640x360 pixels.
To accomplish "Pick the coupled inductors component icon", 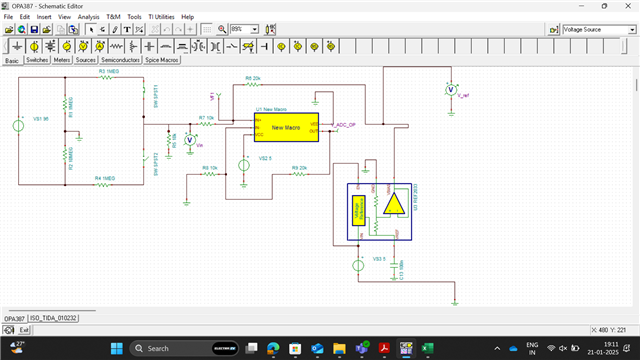I will point(199,47).
